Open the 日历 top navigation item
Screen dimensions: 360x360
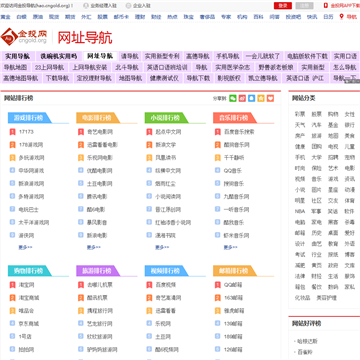pos(328,17)
